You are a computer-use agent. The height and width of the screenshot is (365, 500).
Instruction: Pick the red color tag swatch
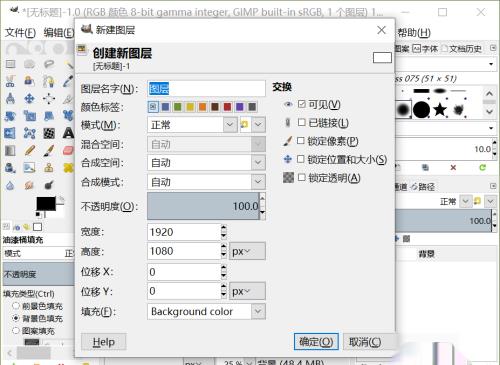pyautogui.click(x=227, y=107)
